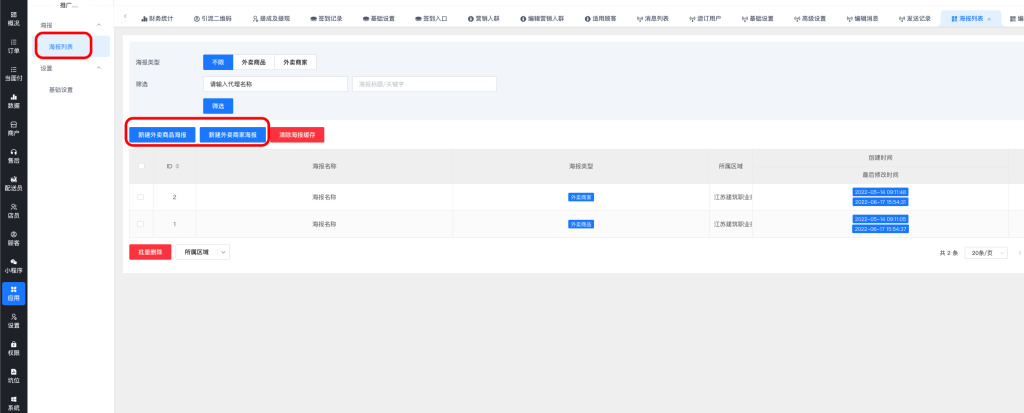Open 订单 in the left sidebar
The height and width of the screenshot is (413, 1024).
pyautogui.click(x=13, y=45)
